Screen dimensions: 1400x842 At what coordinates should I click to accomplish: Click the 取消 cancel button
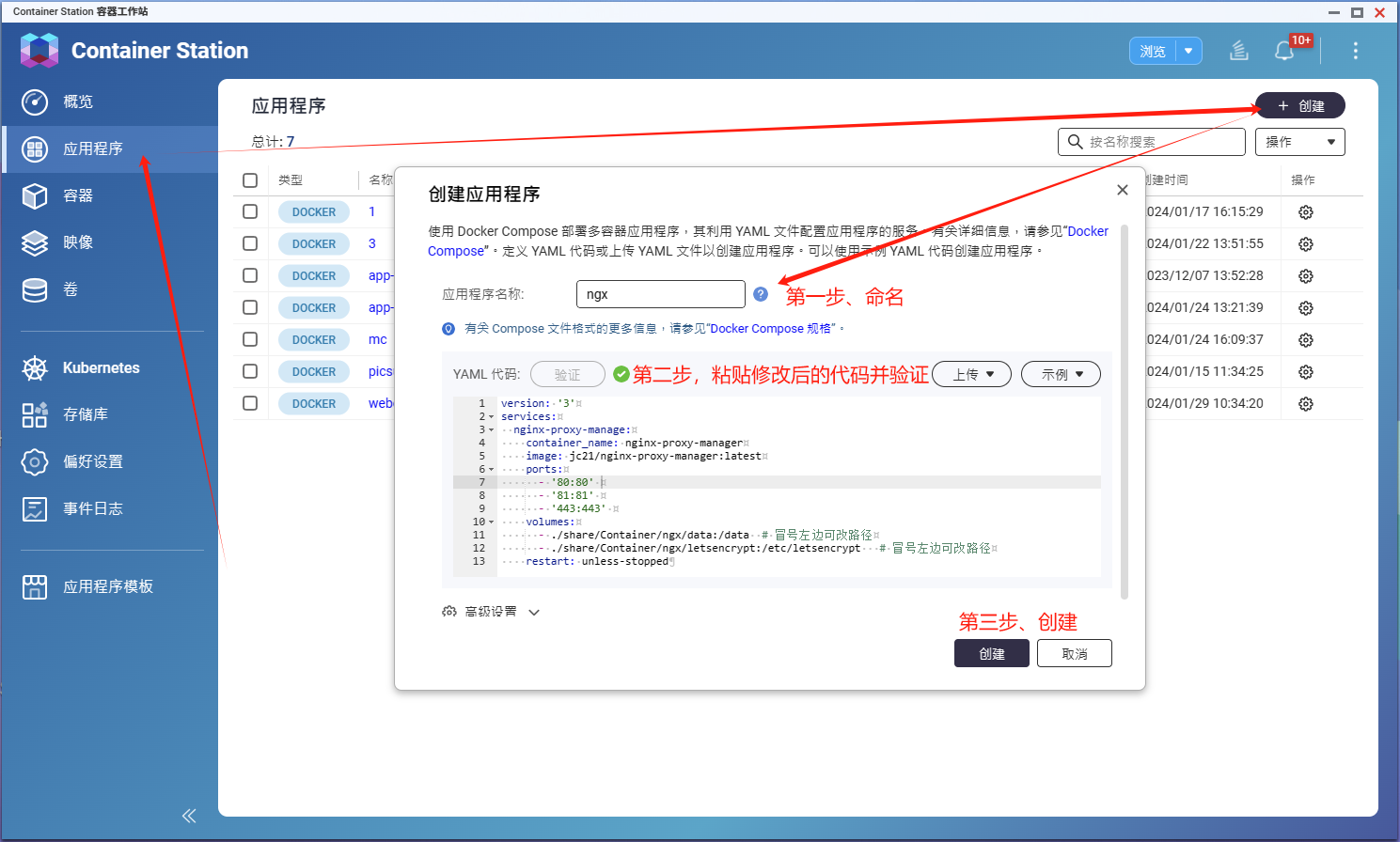point(1075,653)
